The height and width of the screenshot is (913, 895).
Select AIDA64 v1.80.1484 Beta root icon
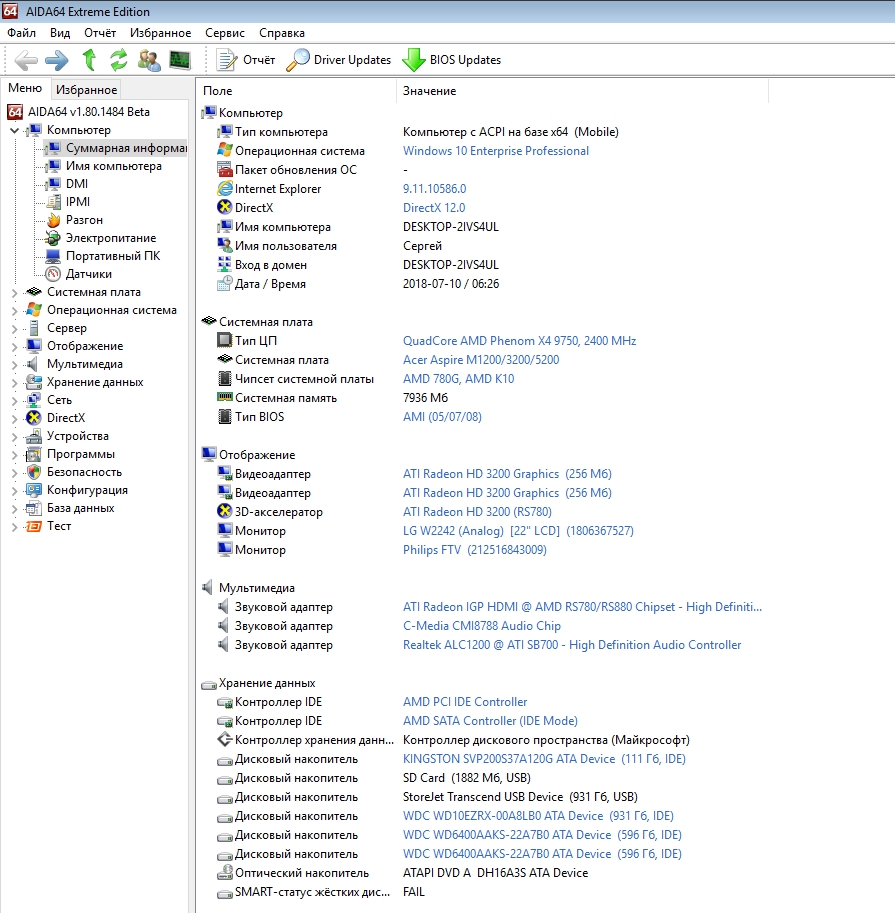(x=15, y=112)
